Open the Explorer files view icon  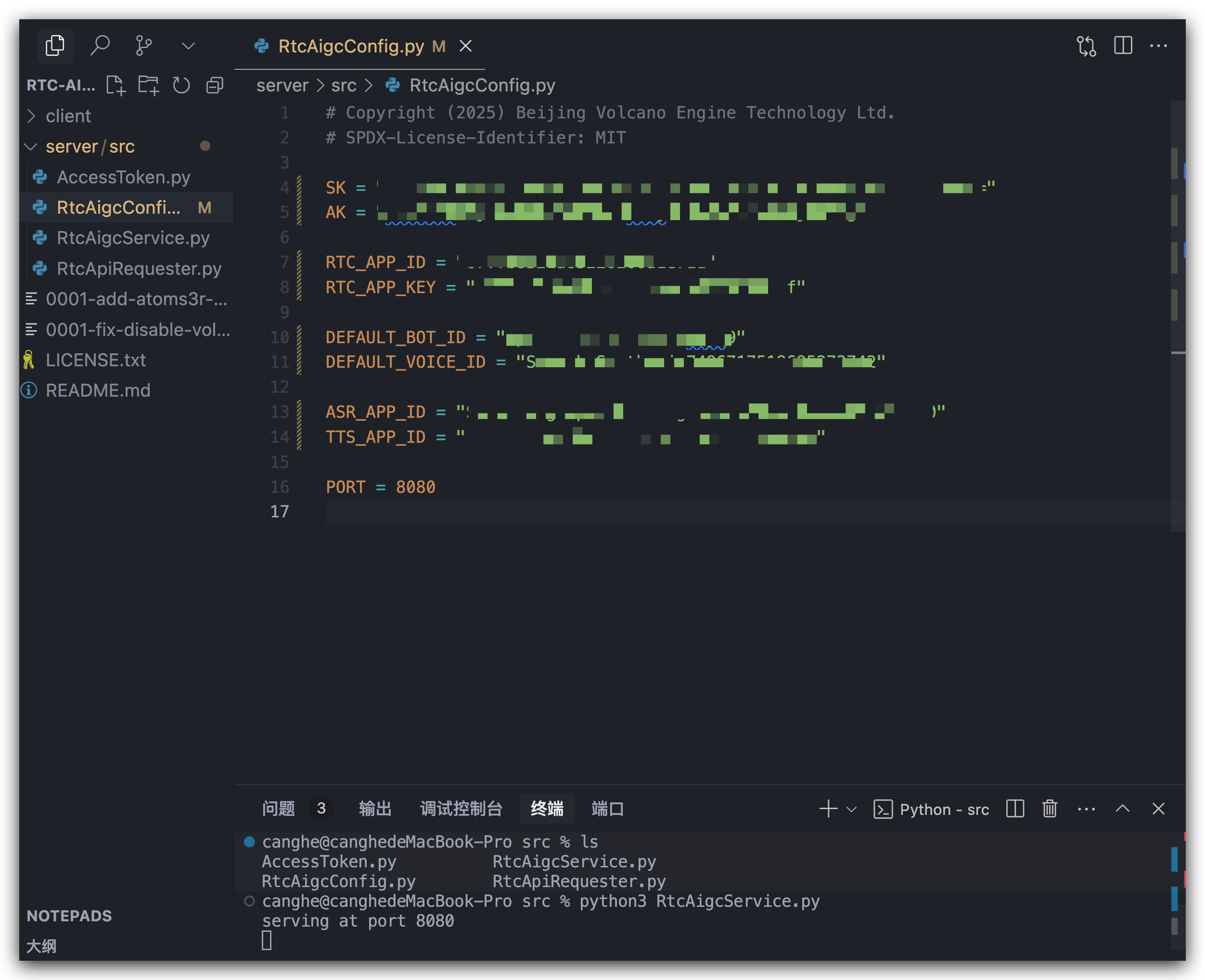coord(55,46)
